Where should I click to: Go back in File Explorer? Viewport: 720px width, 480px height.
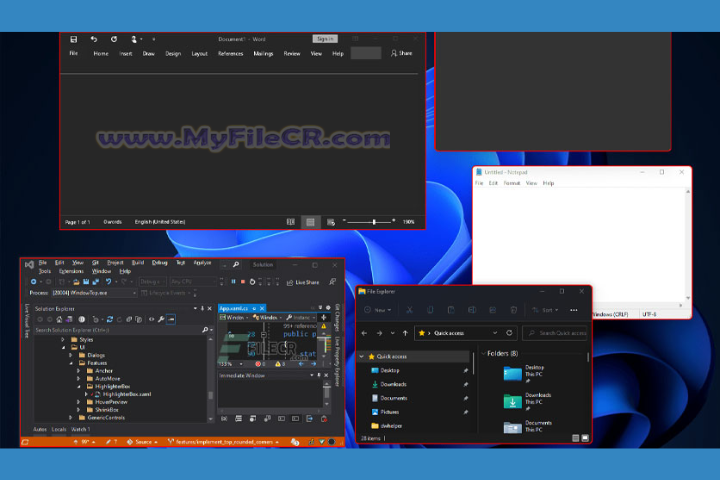(364, 333)
